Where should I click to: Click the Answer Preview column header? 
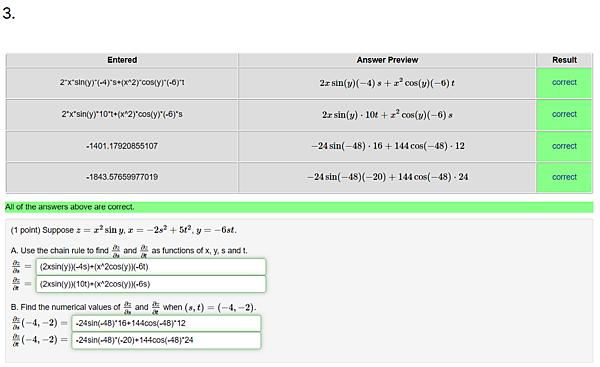[387, 60]
